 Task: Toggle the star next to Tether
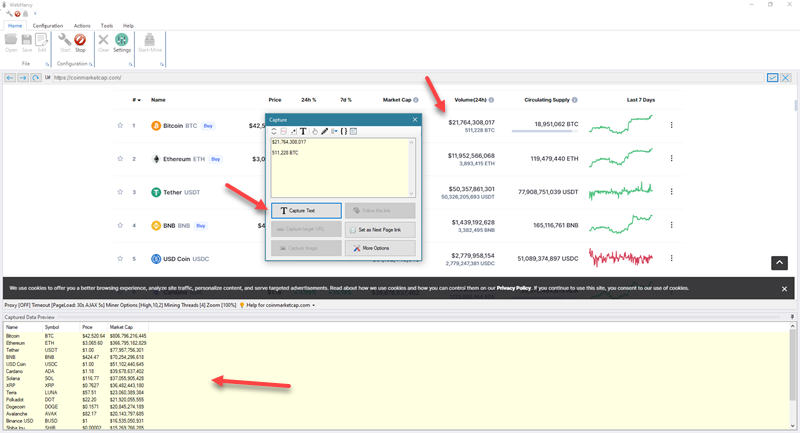coord(120,192)
